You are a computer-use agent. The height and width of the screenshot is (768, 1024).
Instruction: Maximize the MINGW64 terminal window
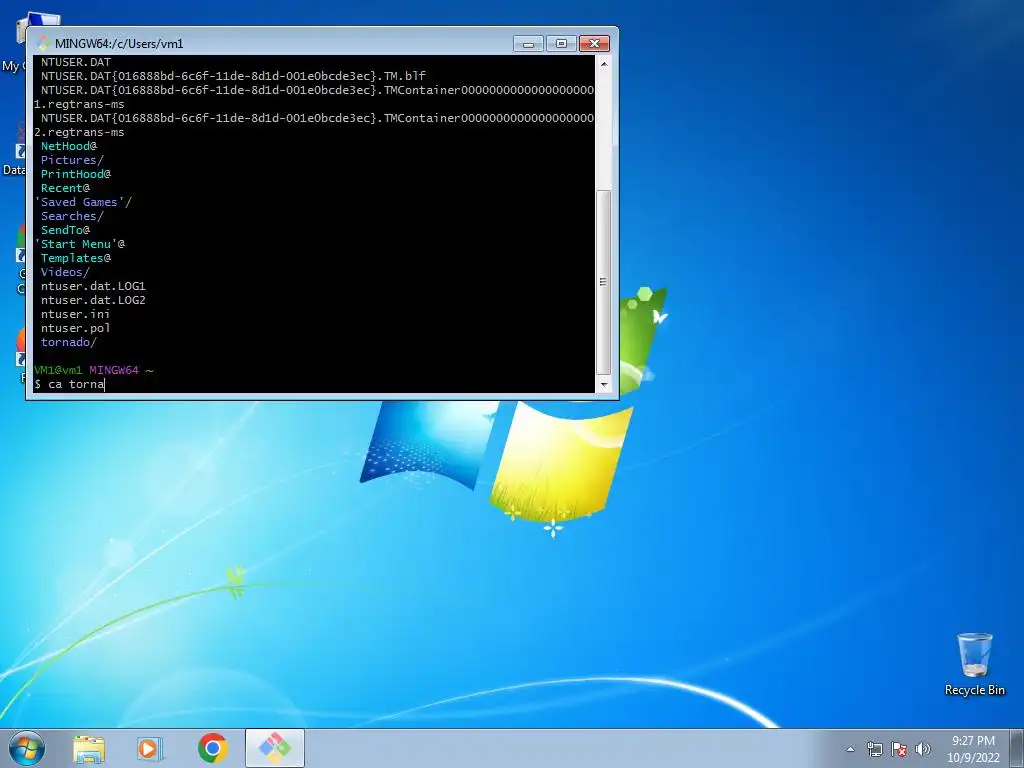pyautogui.click(x=561, y=44)
